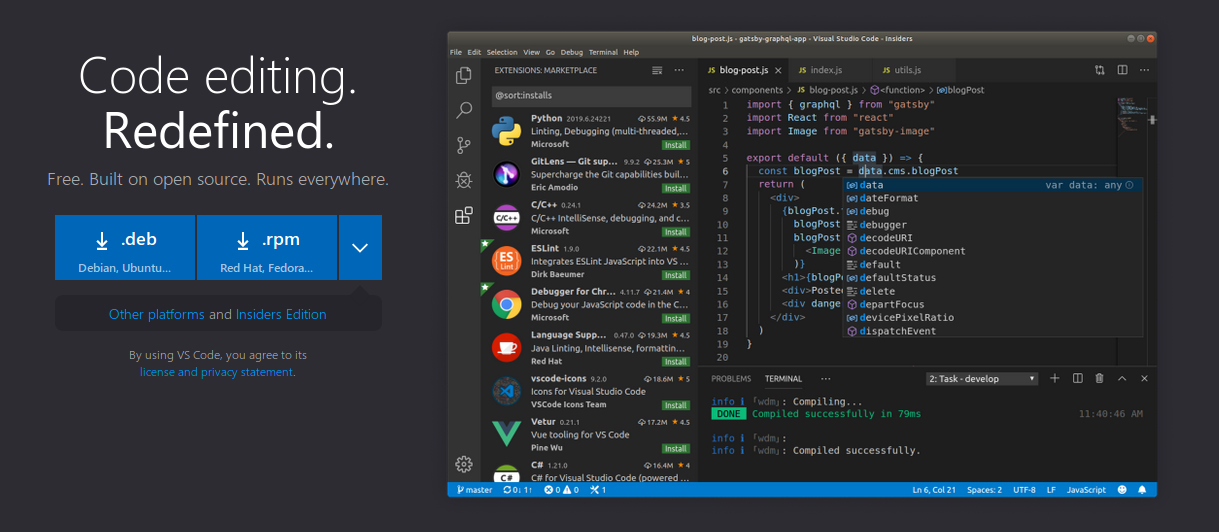Click the vscode-icons extension icon

click(x=507, y=391)
